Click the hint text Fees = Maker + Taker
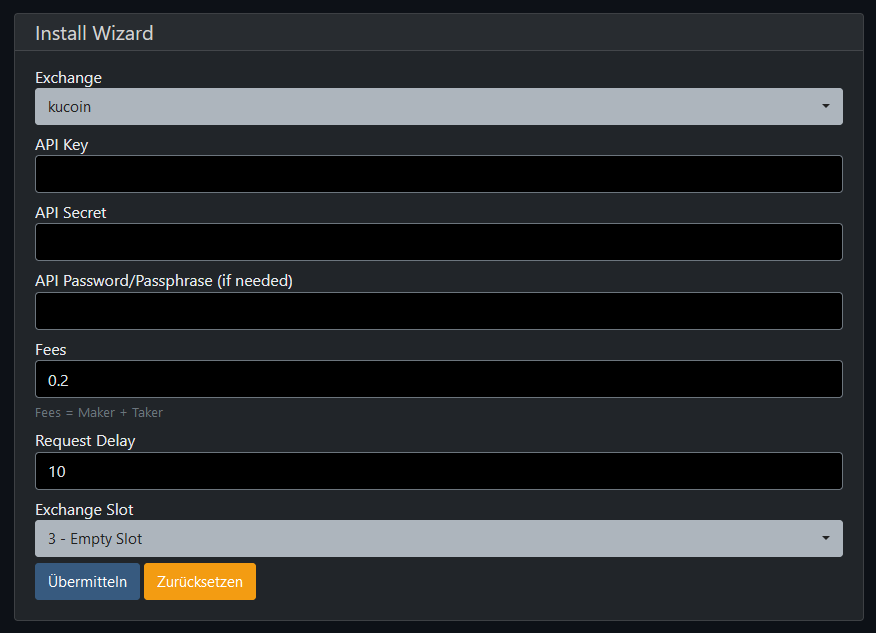Viewport: 876px width, 633px height. tap(100, 412)
